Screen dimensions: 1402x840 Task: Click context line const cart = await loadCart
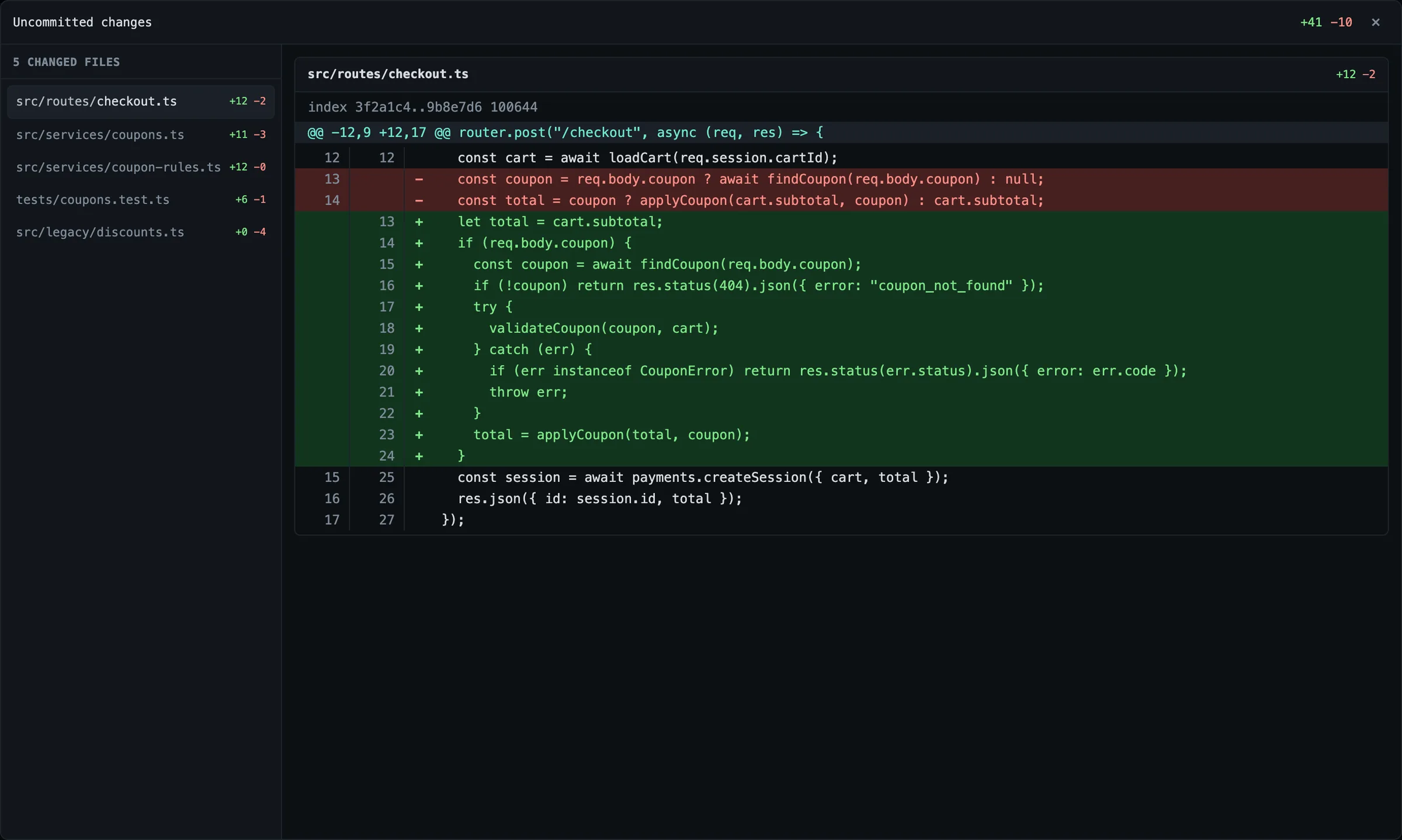[841, 158]
